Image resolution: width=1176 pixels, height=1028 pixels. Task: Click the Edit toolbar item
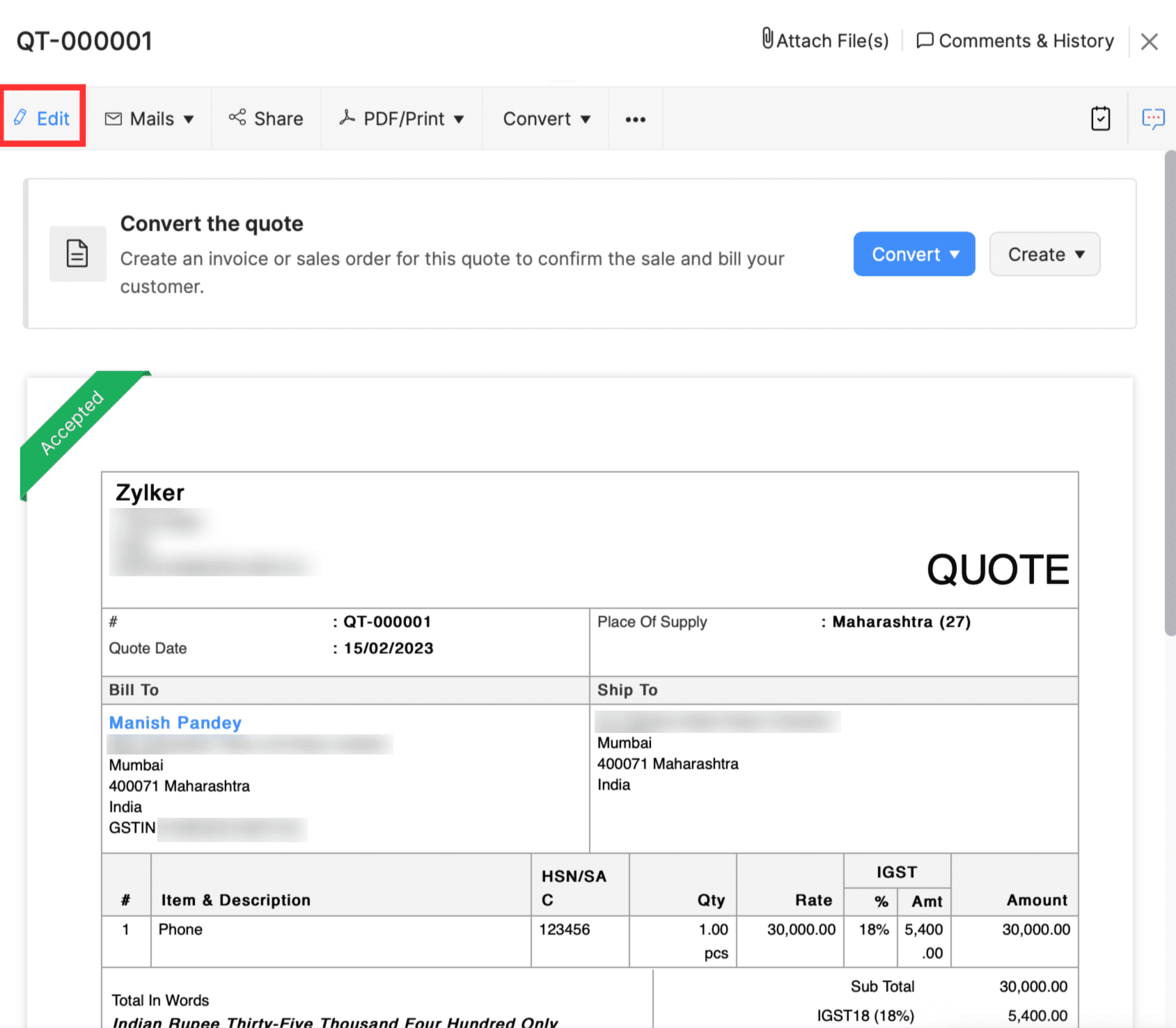43,118
